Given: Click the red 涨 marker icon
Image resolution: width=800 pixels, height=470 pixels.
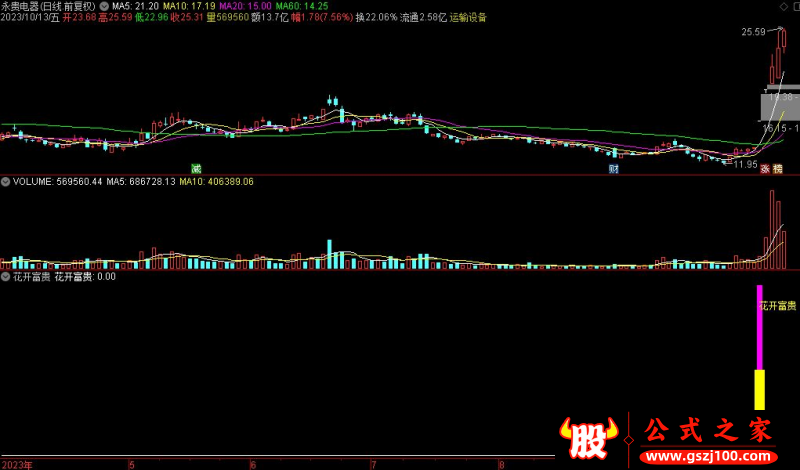Looking at the screenshot, I should [765, 169].
